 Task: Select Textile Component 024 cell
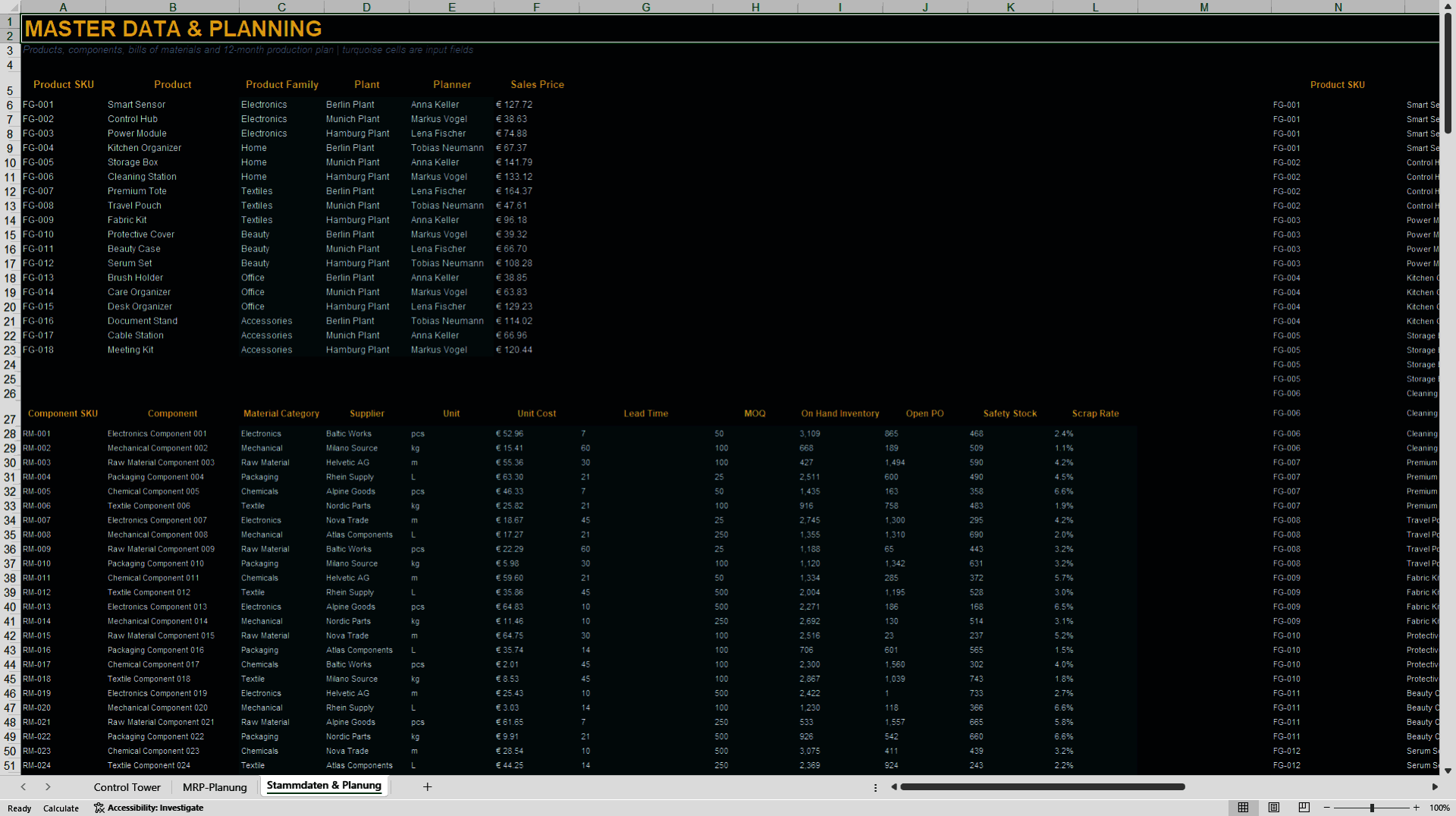[172, 765]
